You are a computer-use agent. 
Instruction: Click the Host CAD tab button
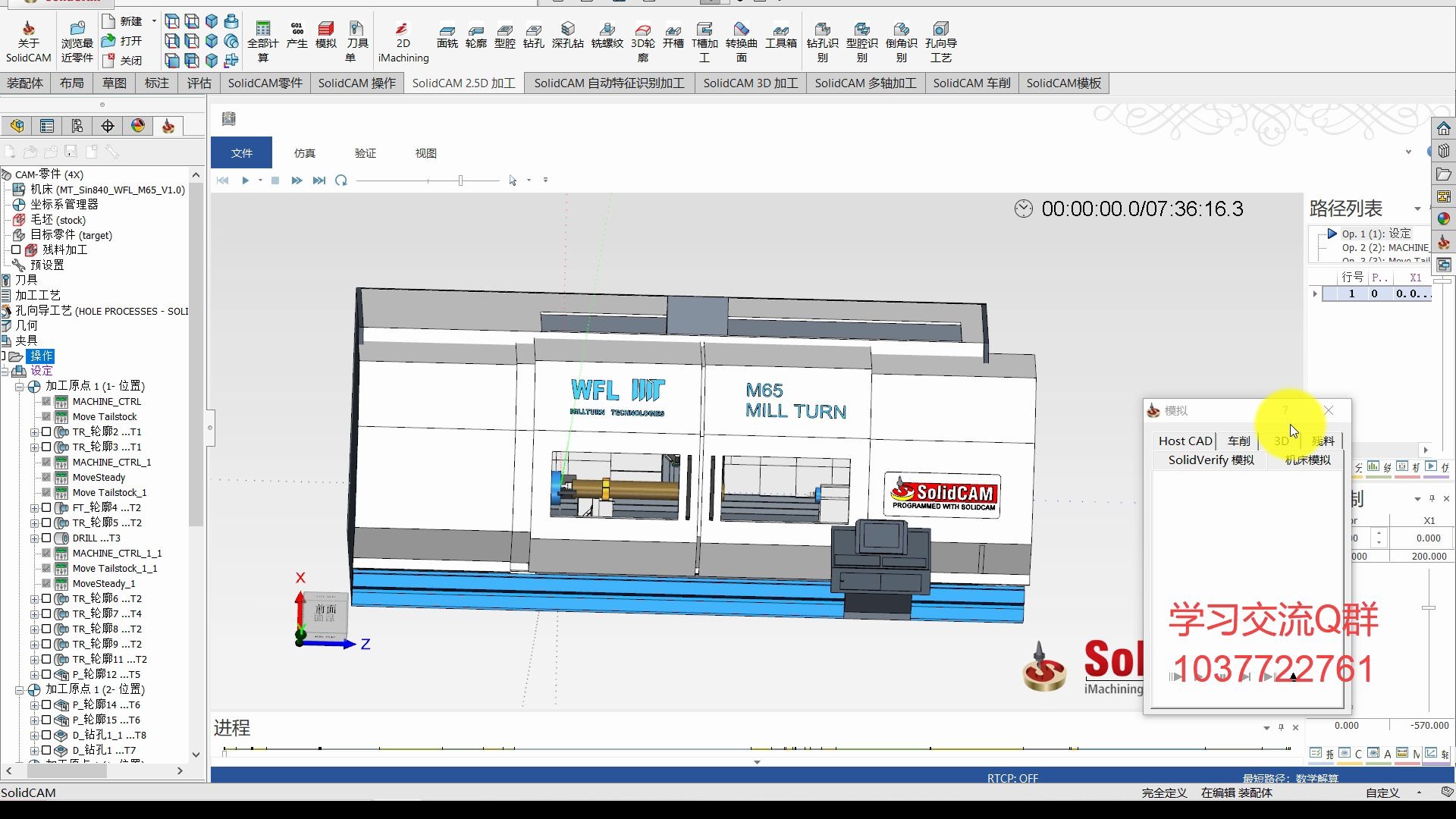1185,441
